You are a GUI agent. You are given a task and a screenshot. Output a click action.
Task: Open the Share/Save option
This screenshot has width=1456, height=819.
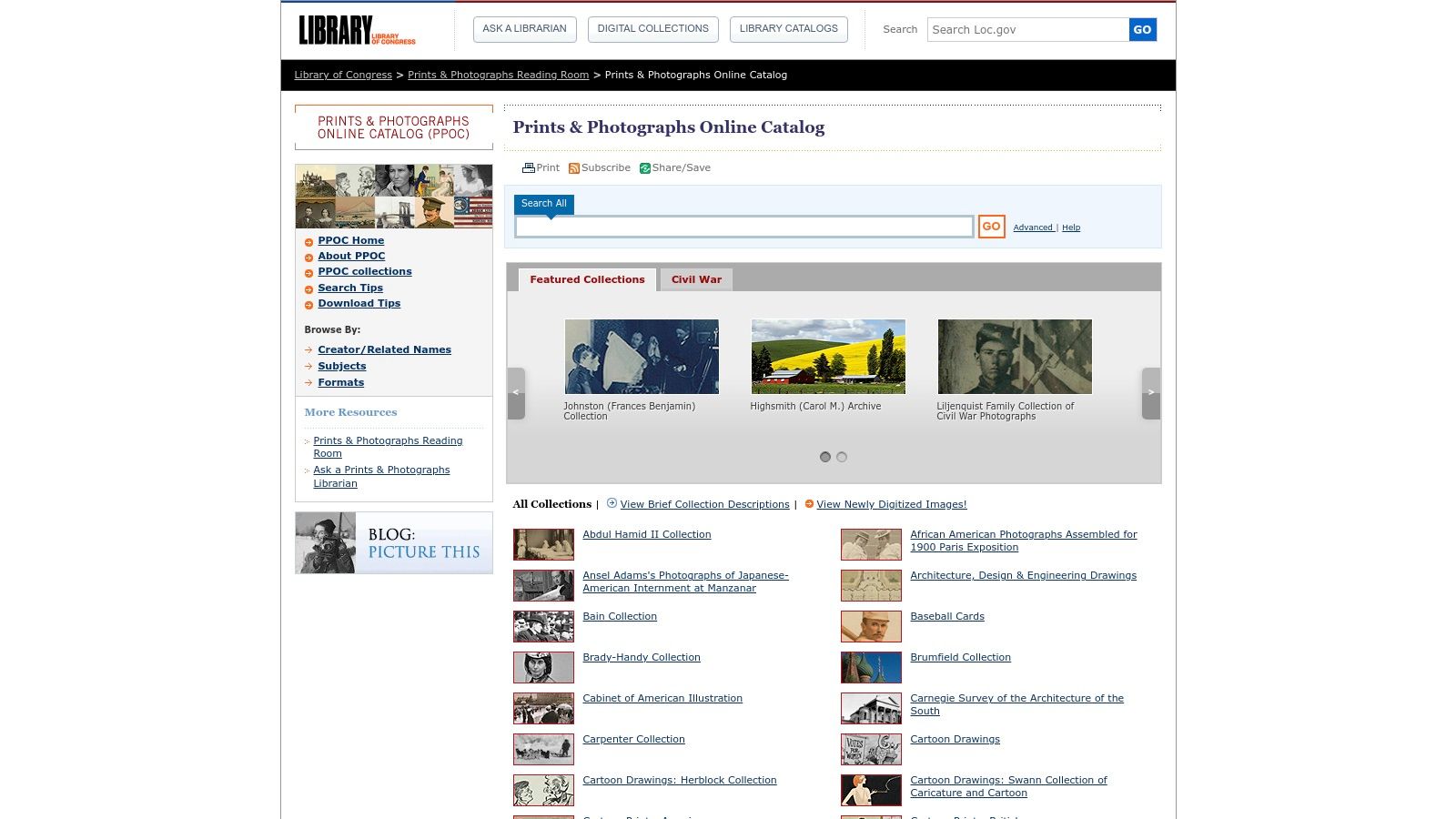click(675, 167)
